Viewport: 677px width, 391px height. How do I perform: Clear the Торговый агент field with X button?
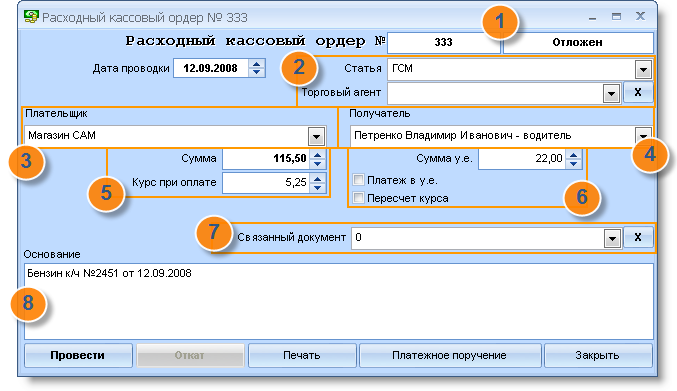coord(638,92)
